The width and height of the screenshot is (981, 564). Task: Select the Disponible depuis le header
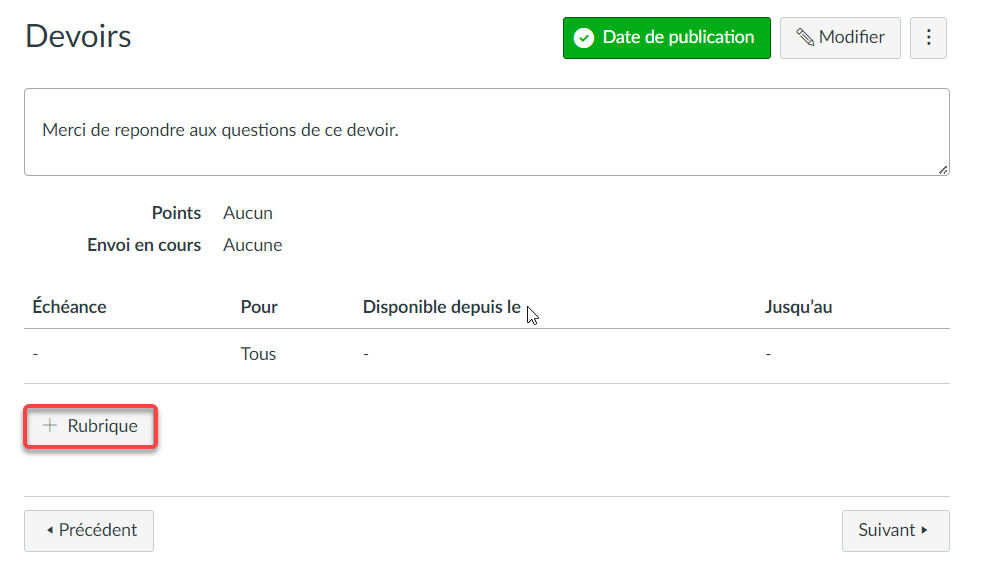pyautogui.click(x=442, y=307)
